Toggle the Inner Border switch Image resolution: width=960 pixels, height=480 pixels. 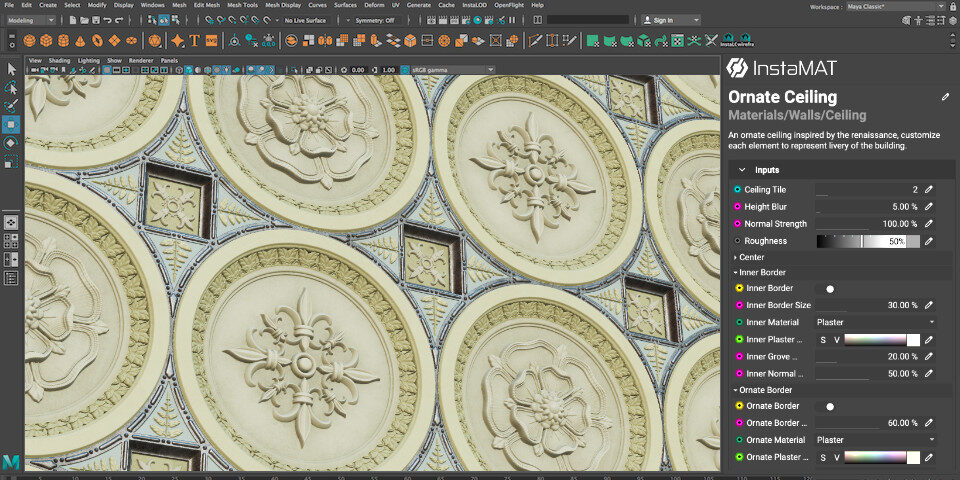(x=827, y=289)
